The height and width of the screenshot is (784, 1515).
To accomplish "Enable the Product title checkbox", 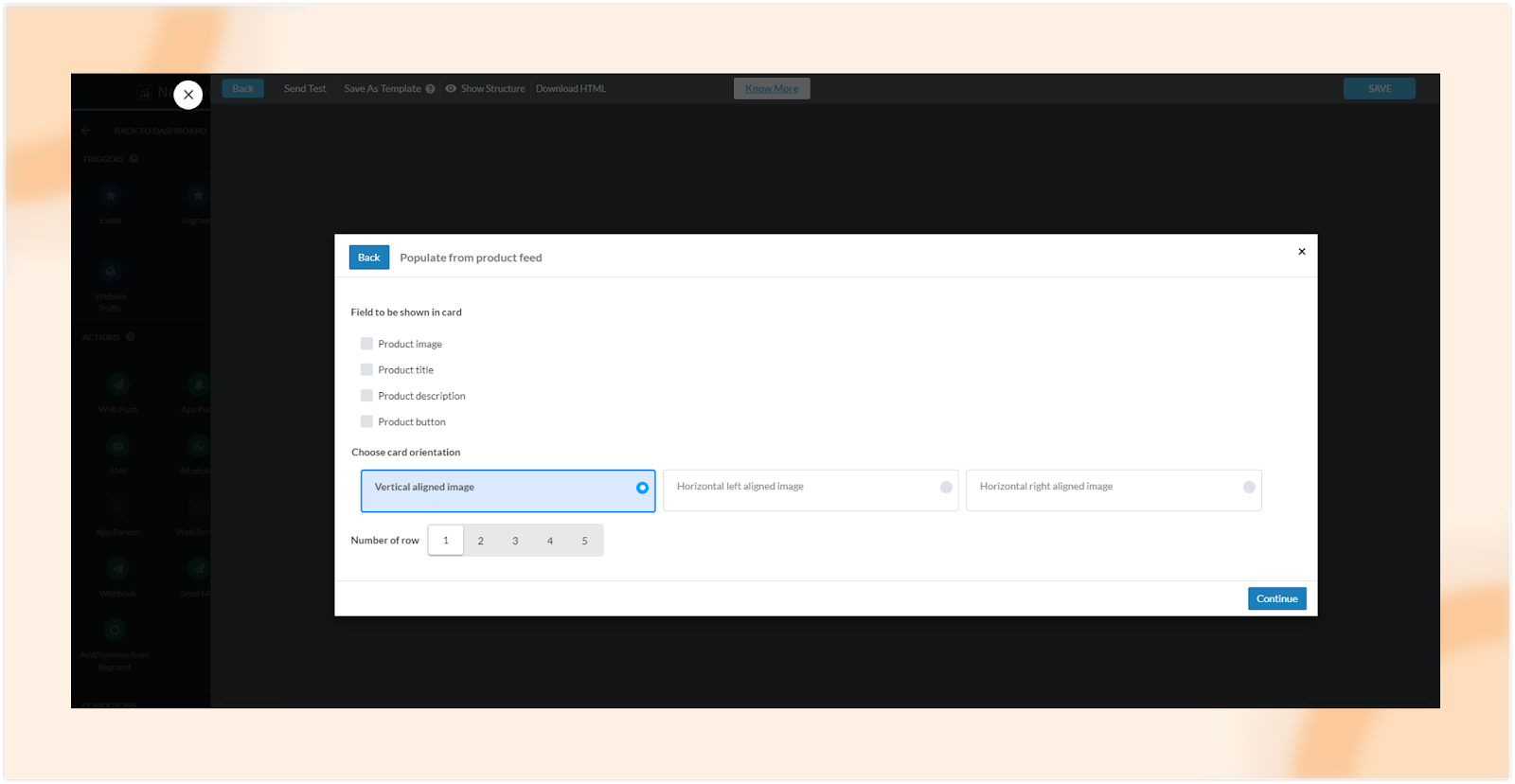I will click(x=366, y=369).
